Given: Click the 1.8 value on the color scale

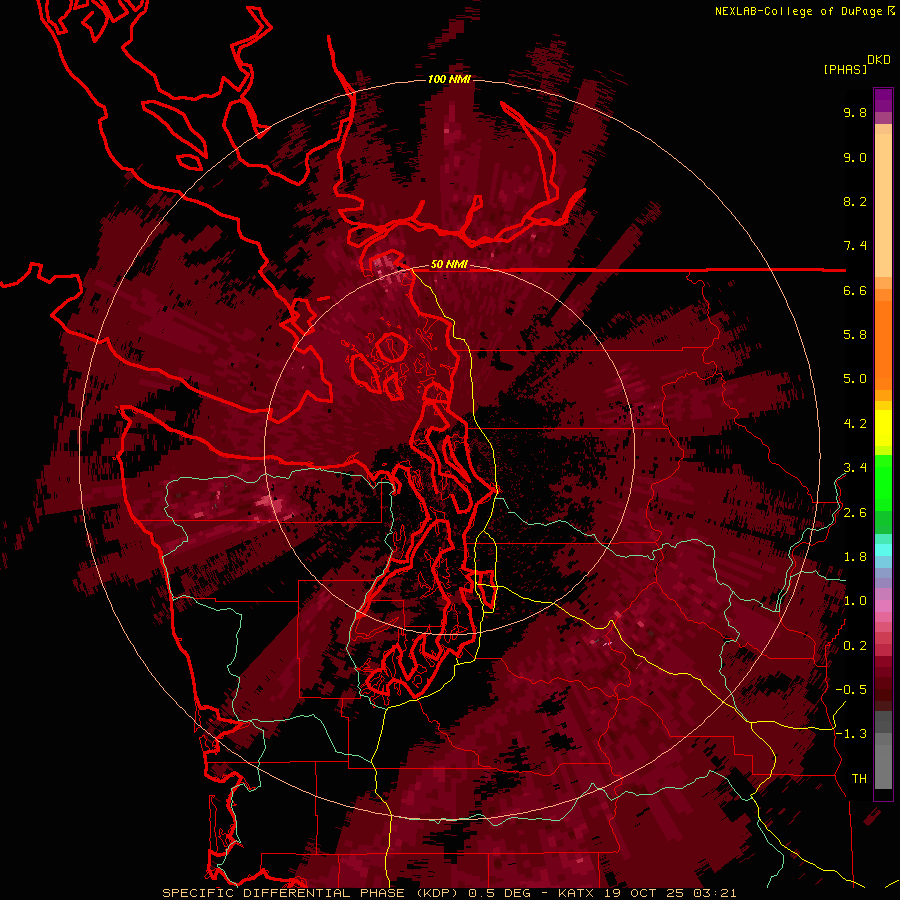Looking at the screenshot, I should [x=855, y=557].
